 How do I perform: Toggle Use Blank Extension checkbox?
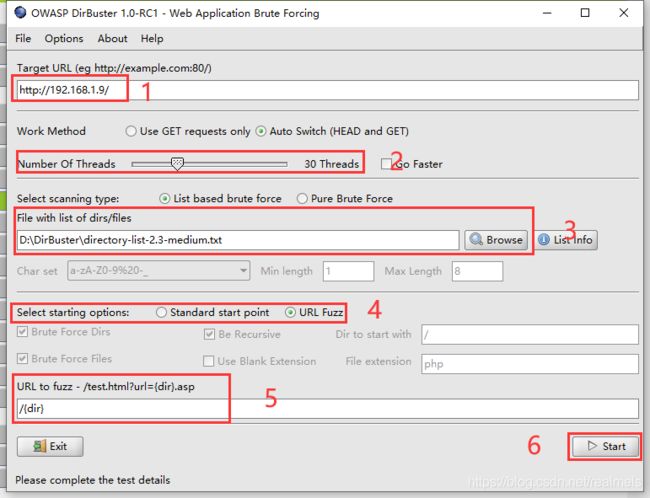click(x=209, y=361)
